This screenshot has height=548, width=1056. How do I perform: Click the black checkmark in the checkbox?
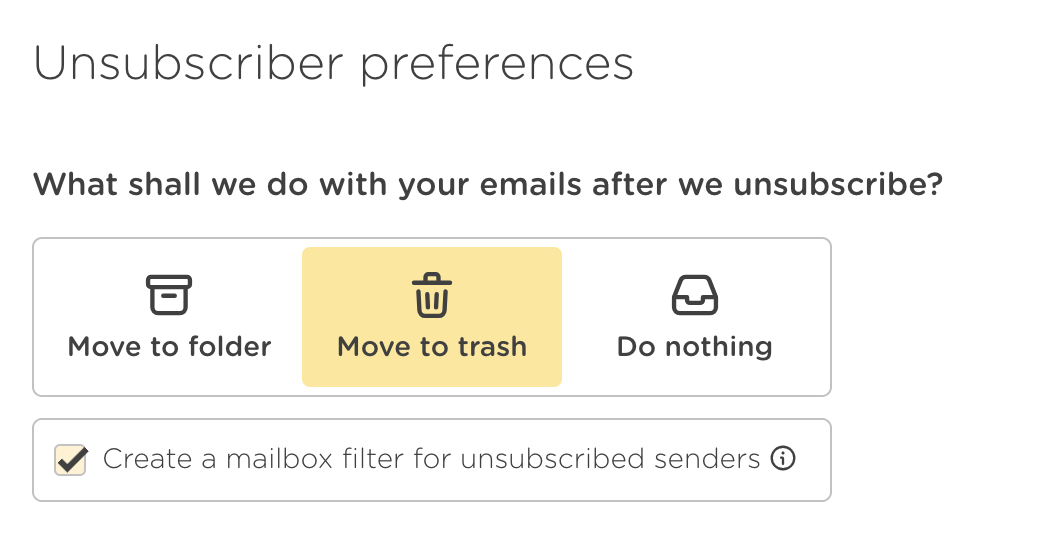point(71,458)
